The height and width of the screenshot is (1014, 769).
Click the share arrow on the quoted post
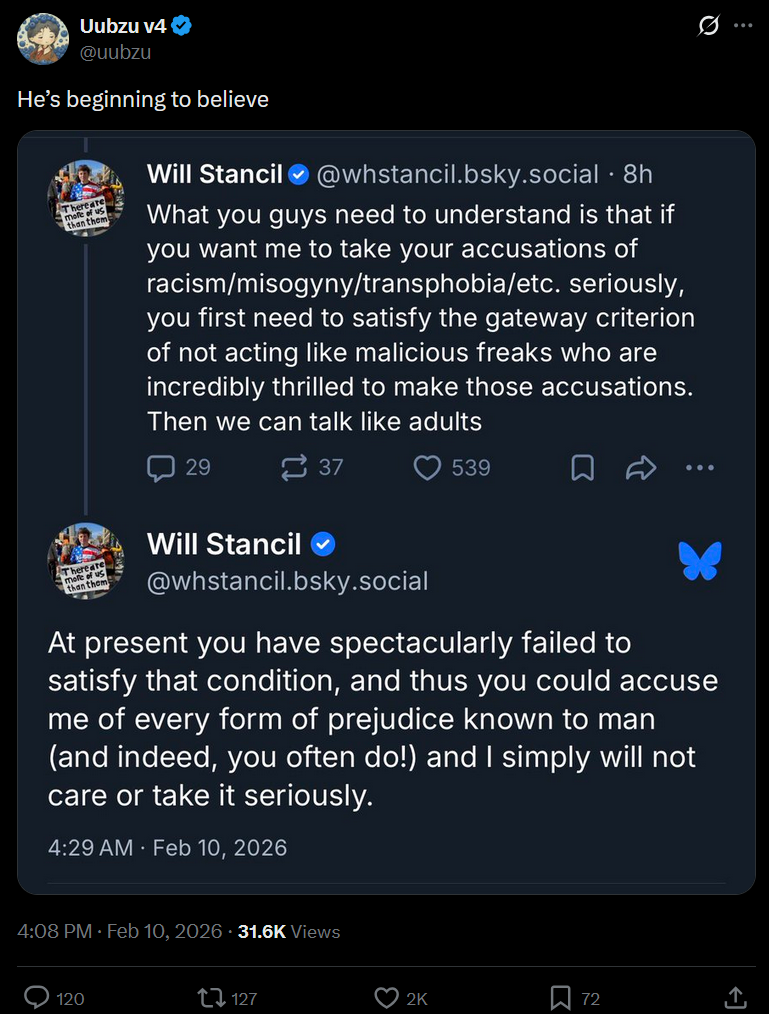click(641, 468)
